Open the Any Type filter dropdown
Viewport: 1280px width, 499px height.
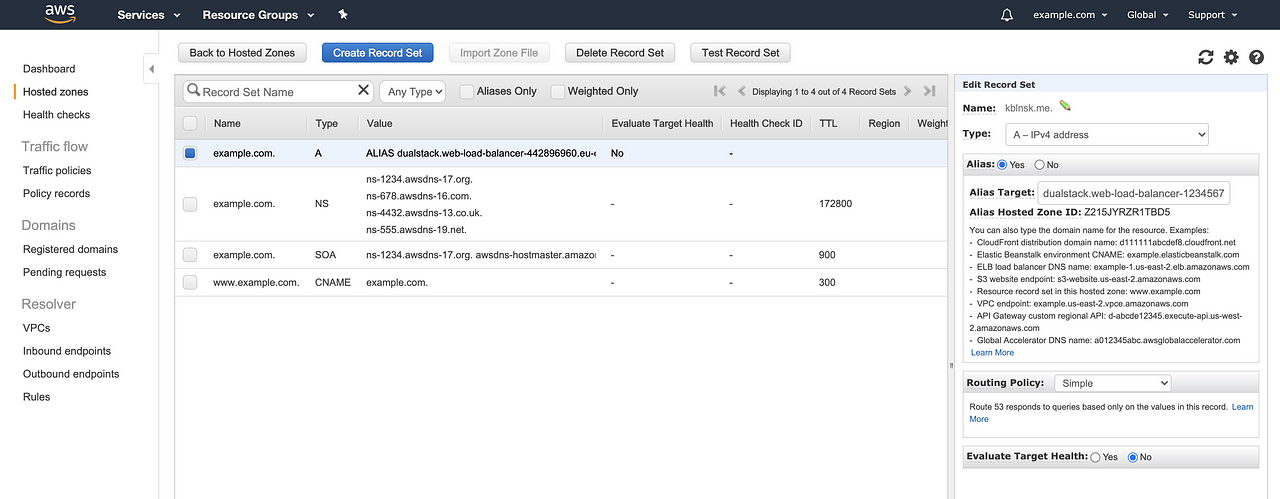click(412, 91)
